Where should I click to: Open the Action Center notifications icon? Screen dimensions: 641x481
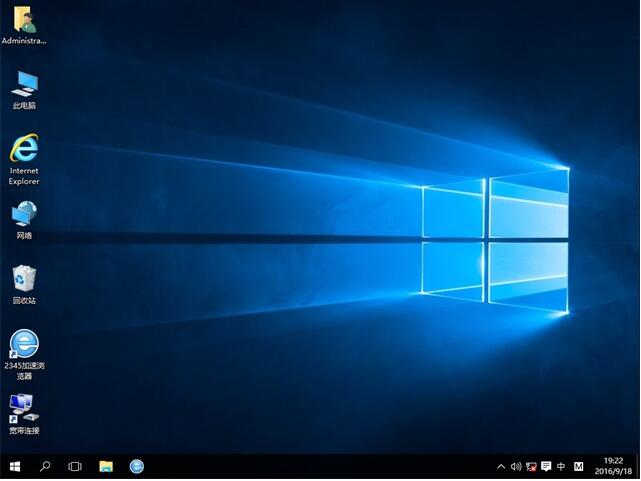pyautogui.click(x=546, y=466)
